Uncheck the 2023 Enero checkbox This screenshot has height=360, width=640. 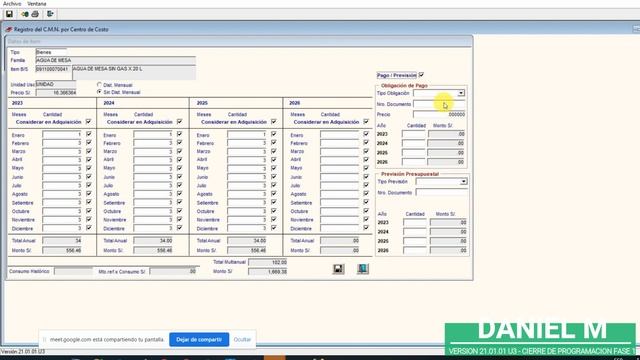pos(89,134)
